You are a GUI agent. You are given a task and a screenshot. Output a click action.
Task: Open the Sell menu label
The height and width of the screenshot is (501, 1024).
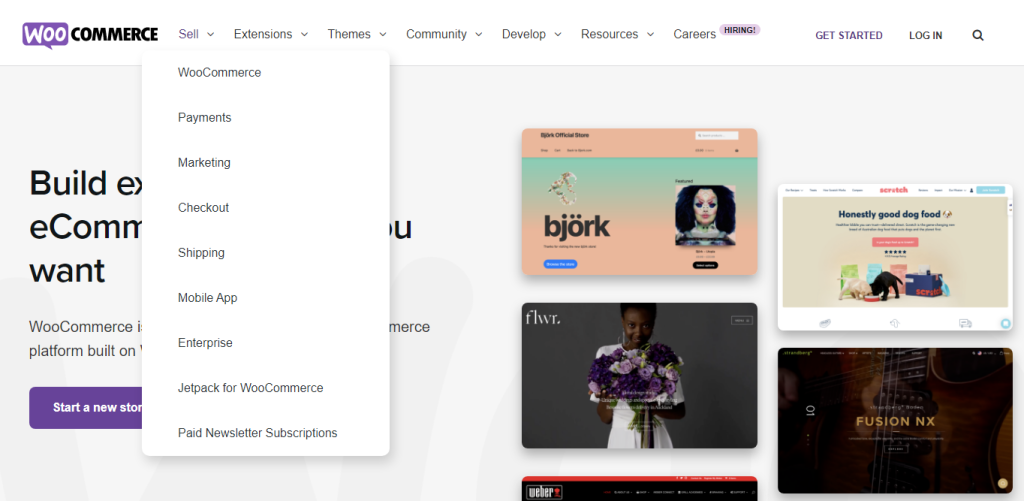189,34
